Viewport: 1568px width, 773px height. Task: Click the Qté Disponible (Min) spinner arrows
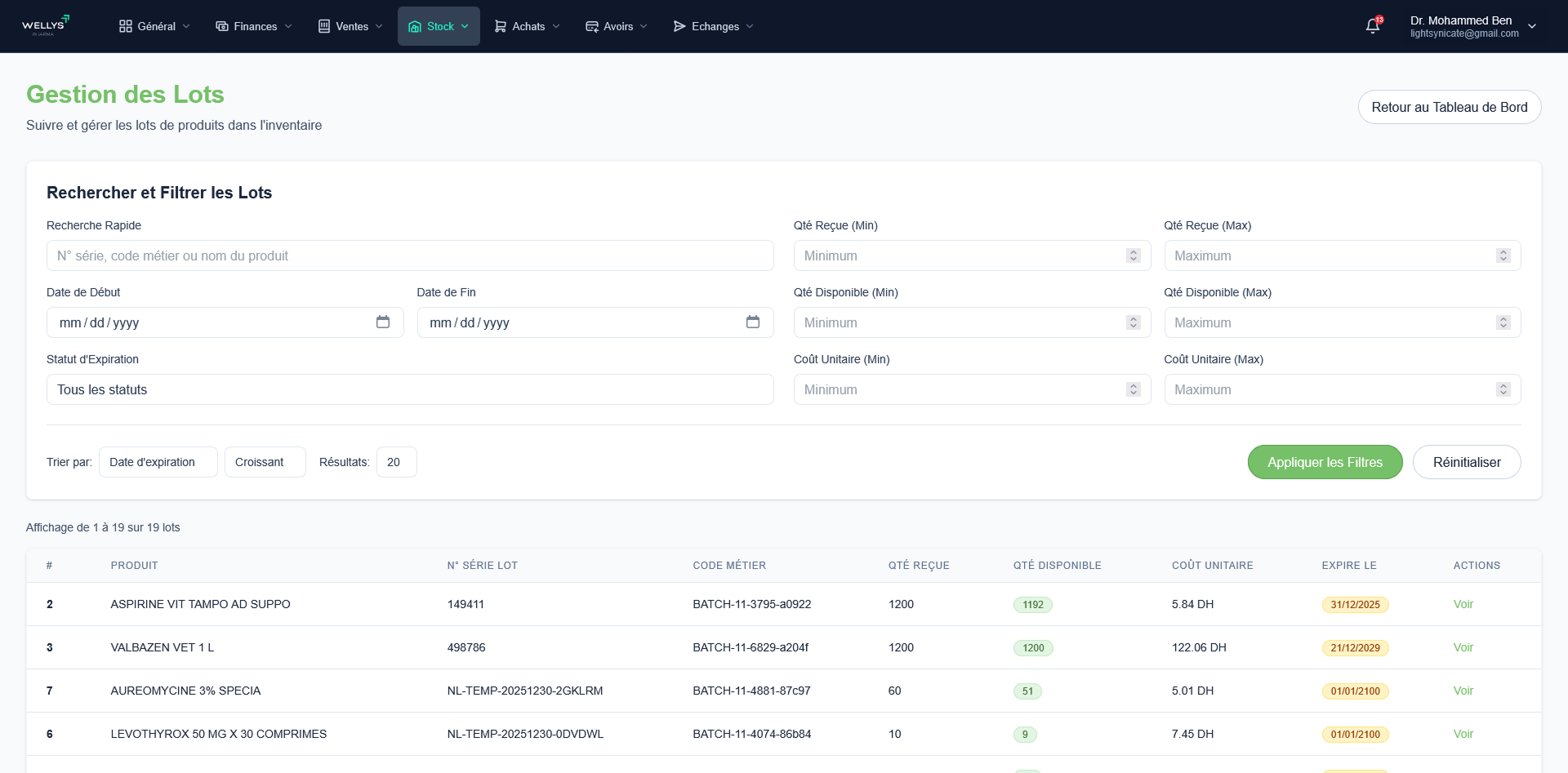coord(1133,322)
